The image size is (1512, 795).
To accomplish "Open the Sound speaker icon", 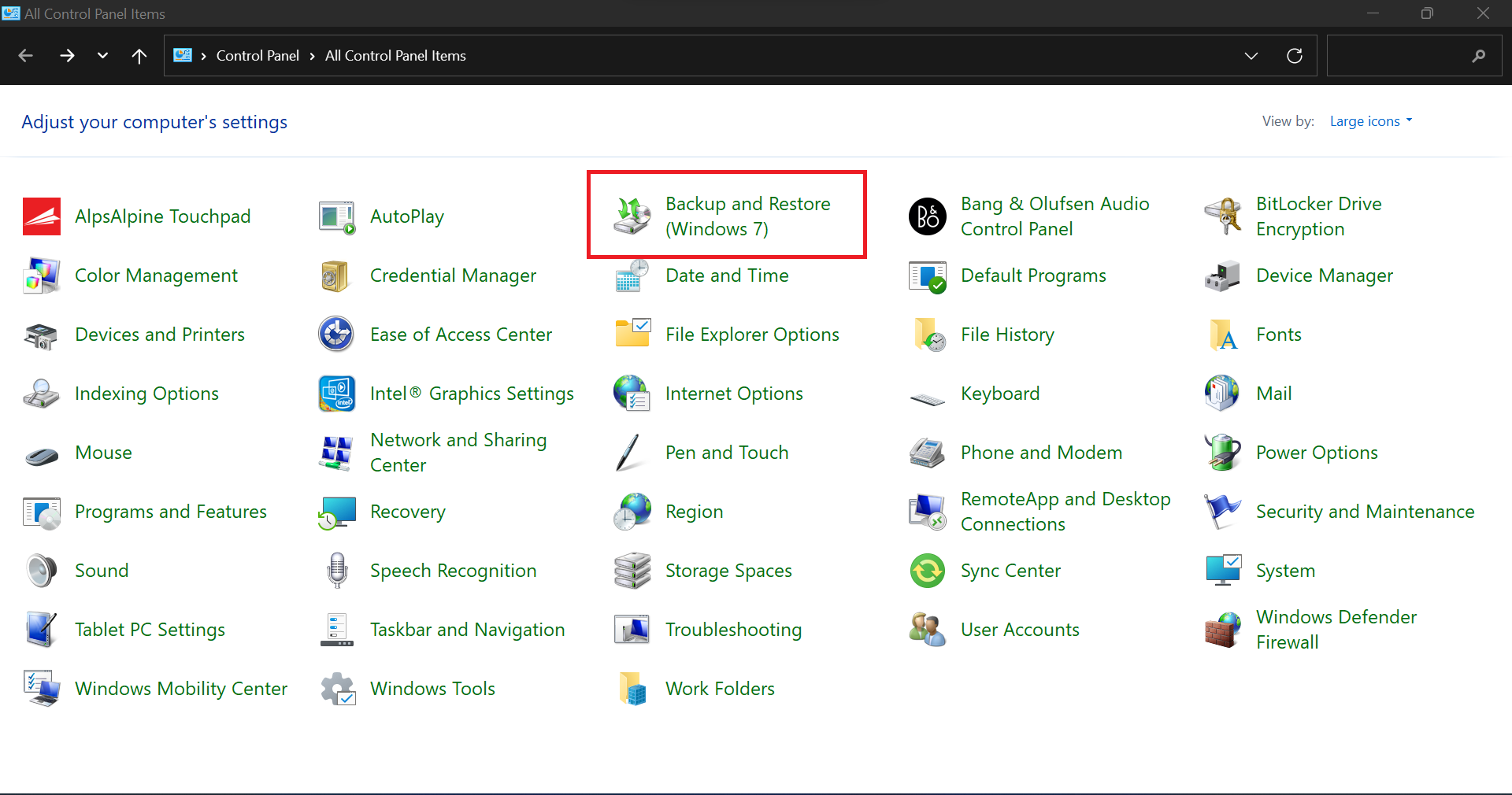I will 42,571.
